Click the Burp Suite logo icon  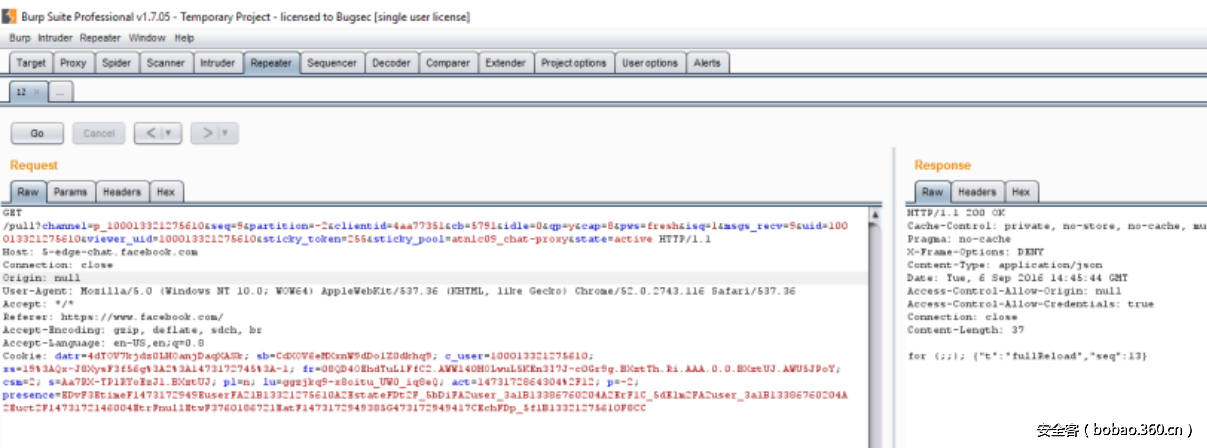coord(10,17)
